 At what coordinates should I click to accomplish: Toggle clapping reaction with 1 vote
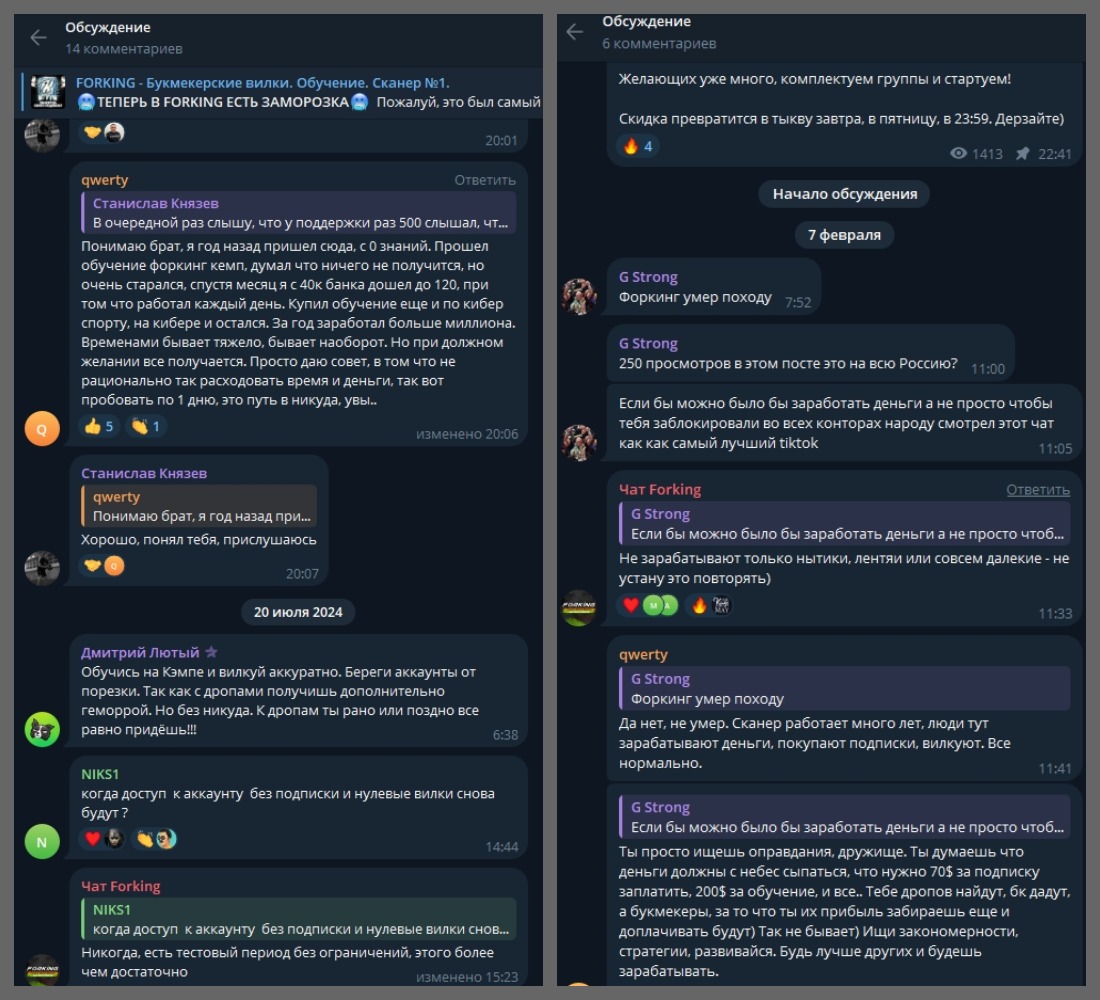click(146, 426)
